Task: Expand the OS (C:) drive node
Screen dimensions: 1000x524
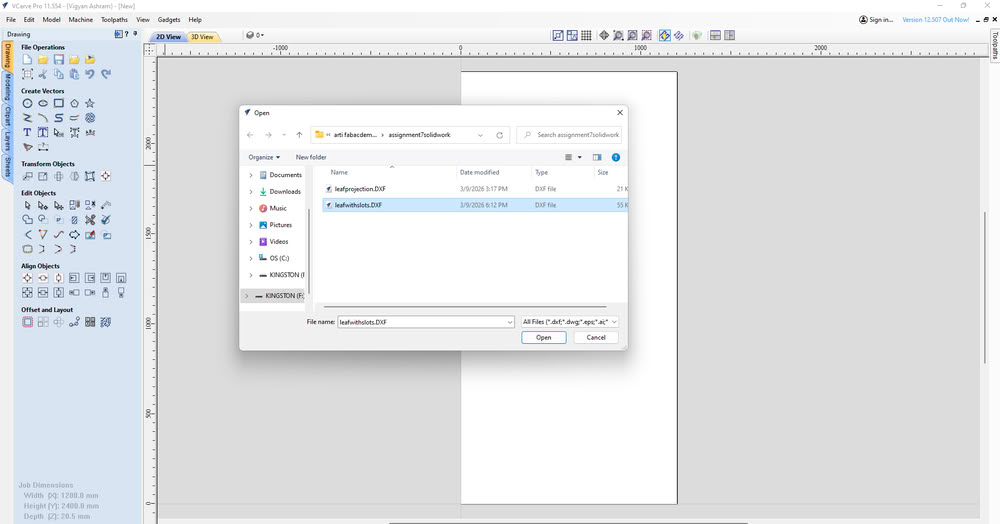Action: click(x=251, y=259)
